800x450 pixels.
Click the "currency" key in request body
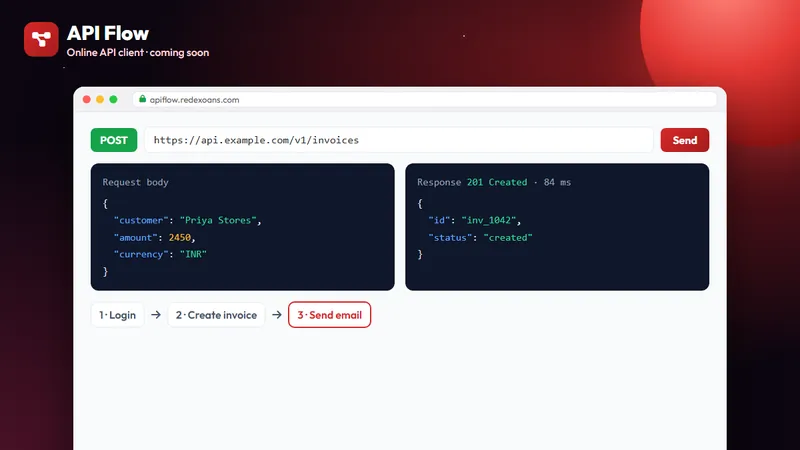141,254
